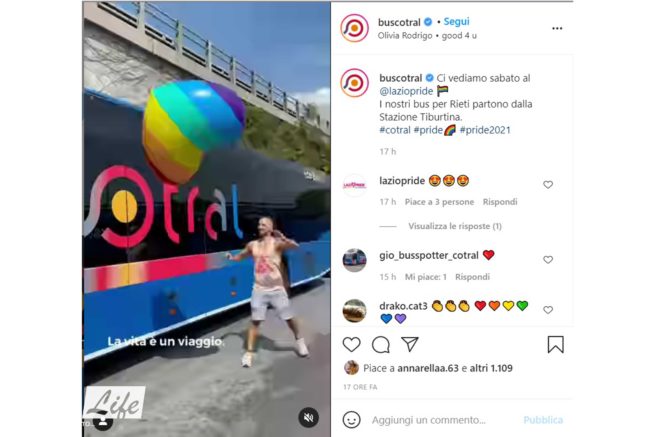Click Rispondi under laziopride comment
Screen dimensions: 655x437
(x=500, y=202)
